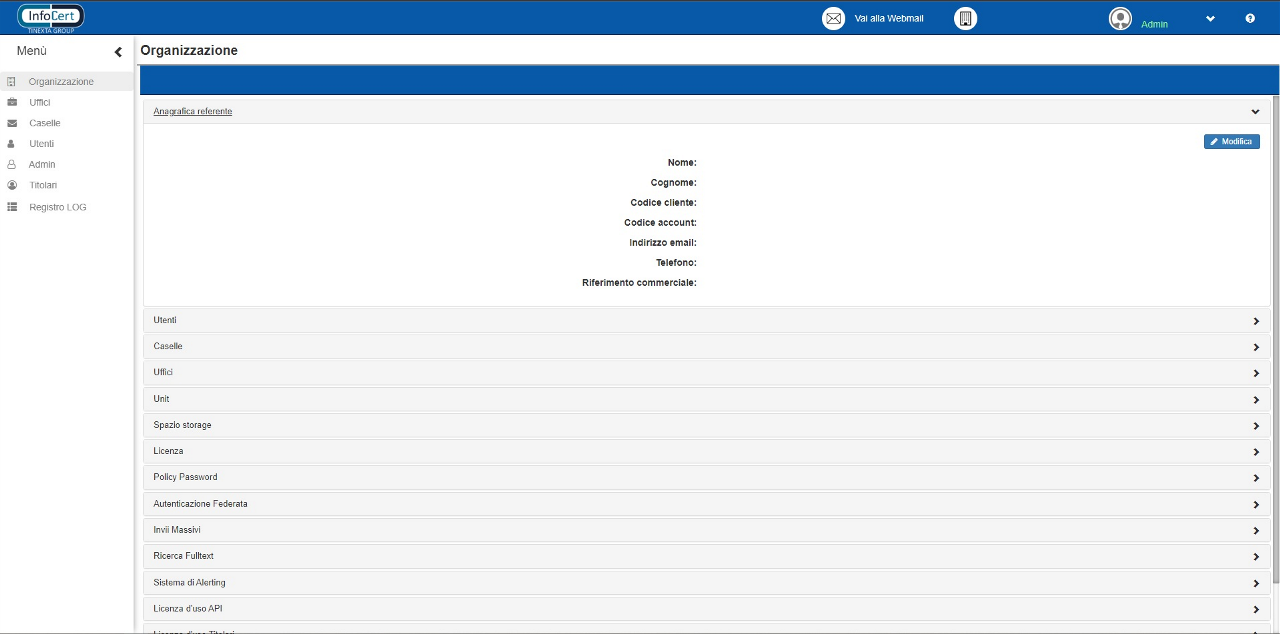Viewport: 1280px width, 634px height.
Task: Click the vertical page scrollbar
Action: [x=1275, y=340]
